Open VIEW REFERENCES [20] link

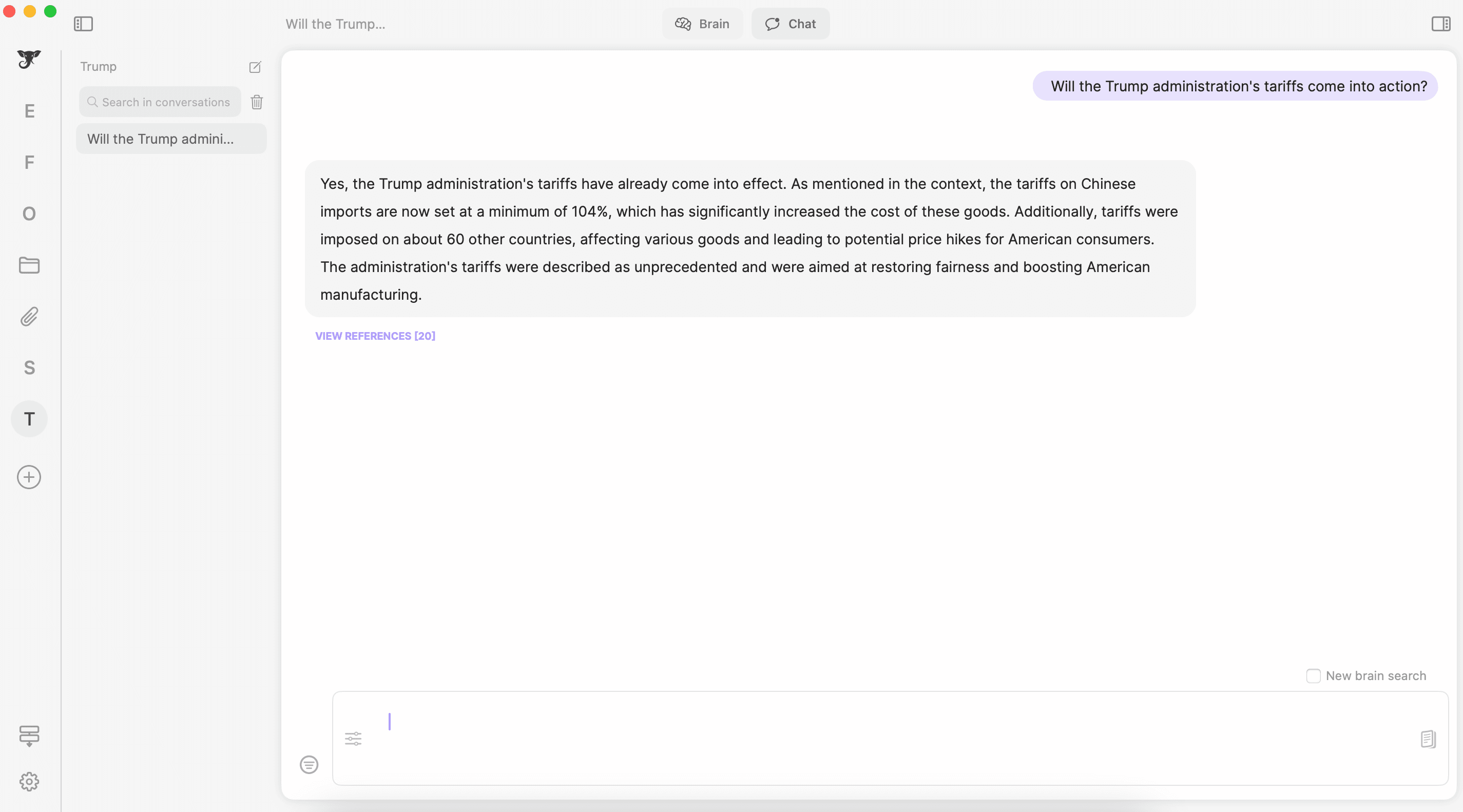(375, 336)
